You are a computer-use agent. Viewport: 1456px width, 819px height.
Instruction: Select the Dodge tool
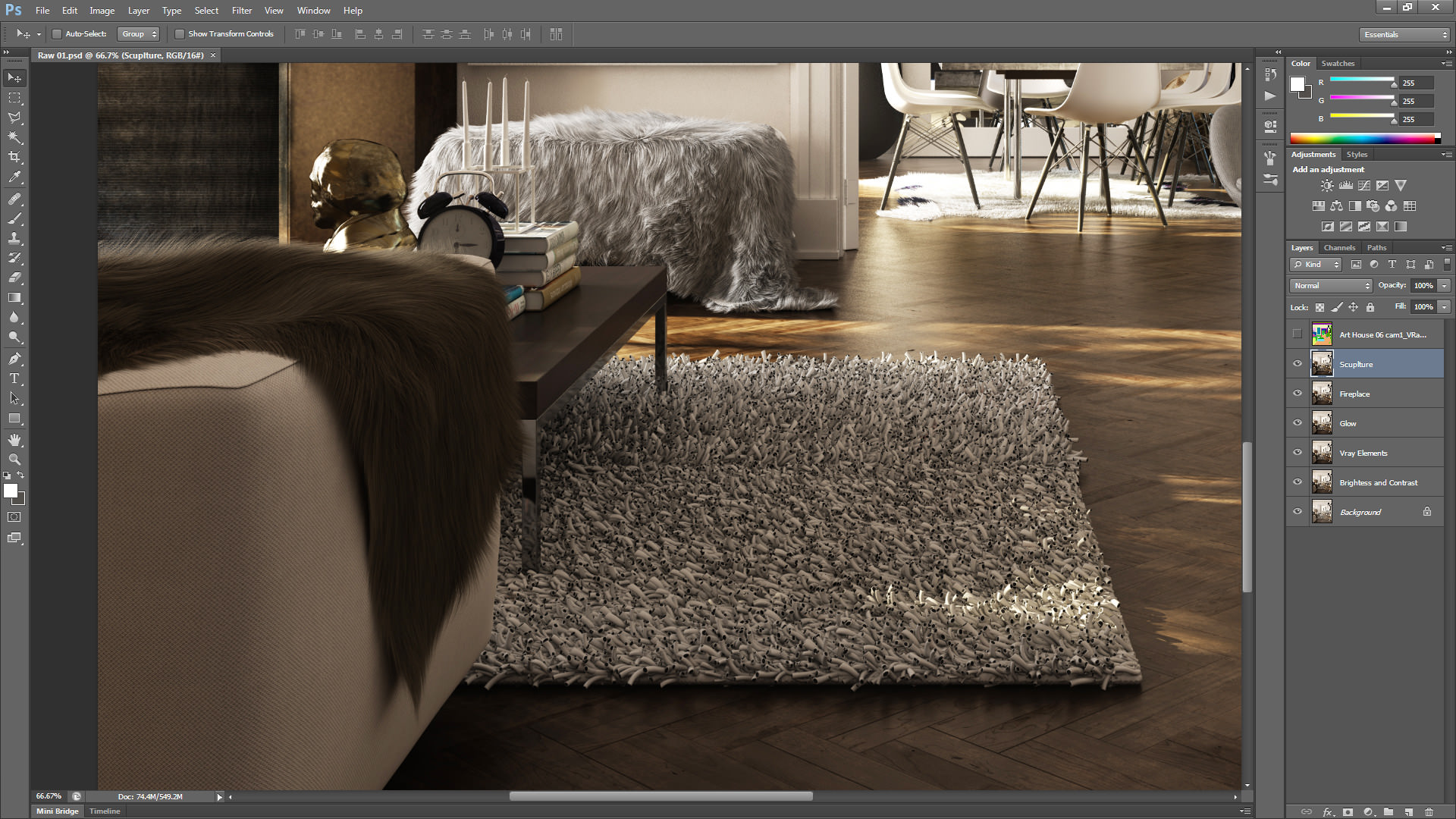14,337
